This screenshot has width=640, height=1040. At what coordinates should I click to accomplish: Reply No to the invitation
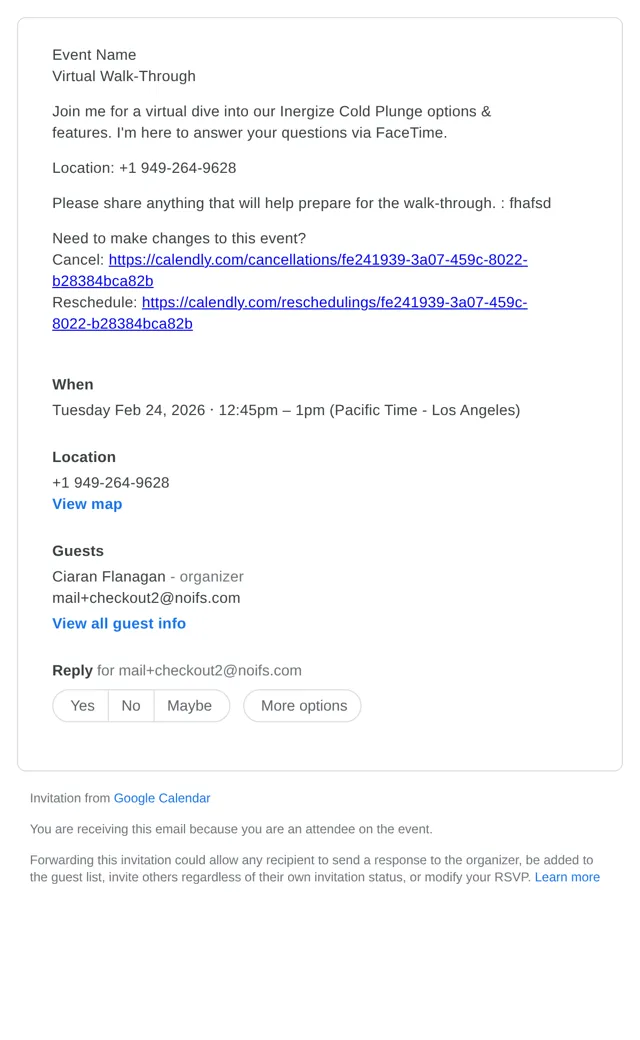point(131,706)
